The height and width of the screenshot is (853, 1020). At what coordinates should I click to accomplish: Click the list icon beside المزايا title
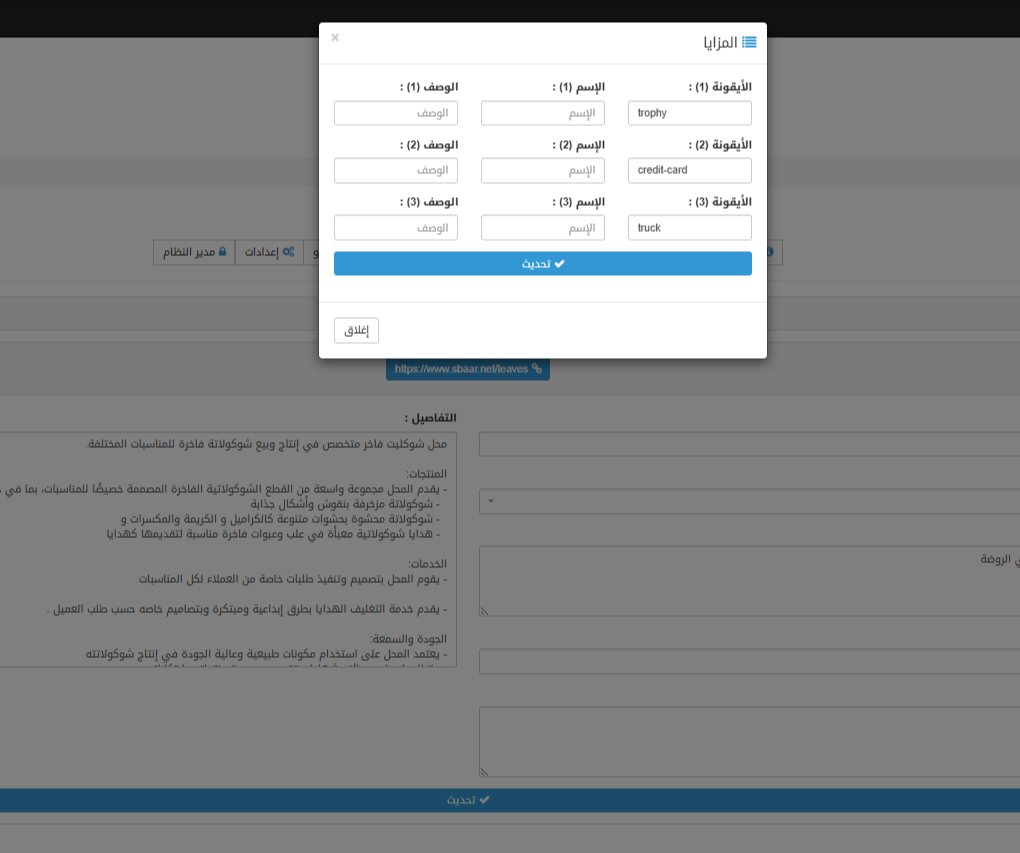point(749,43)
